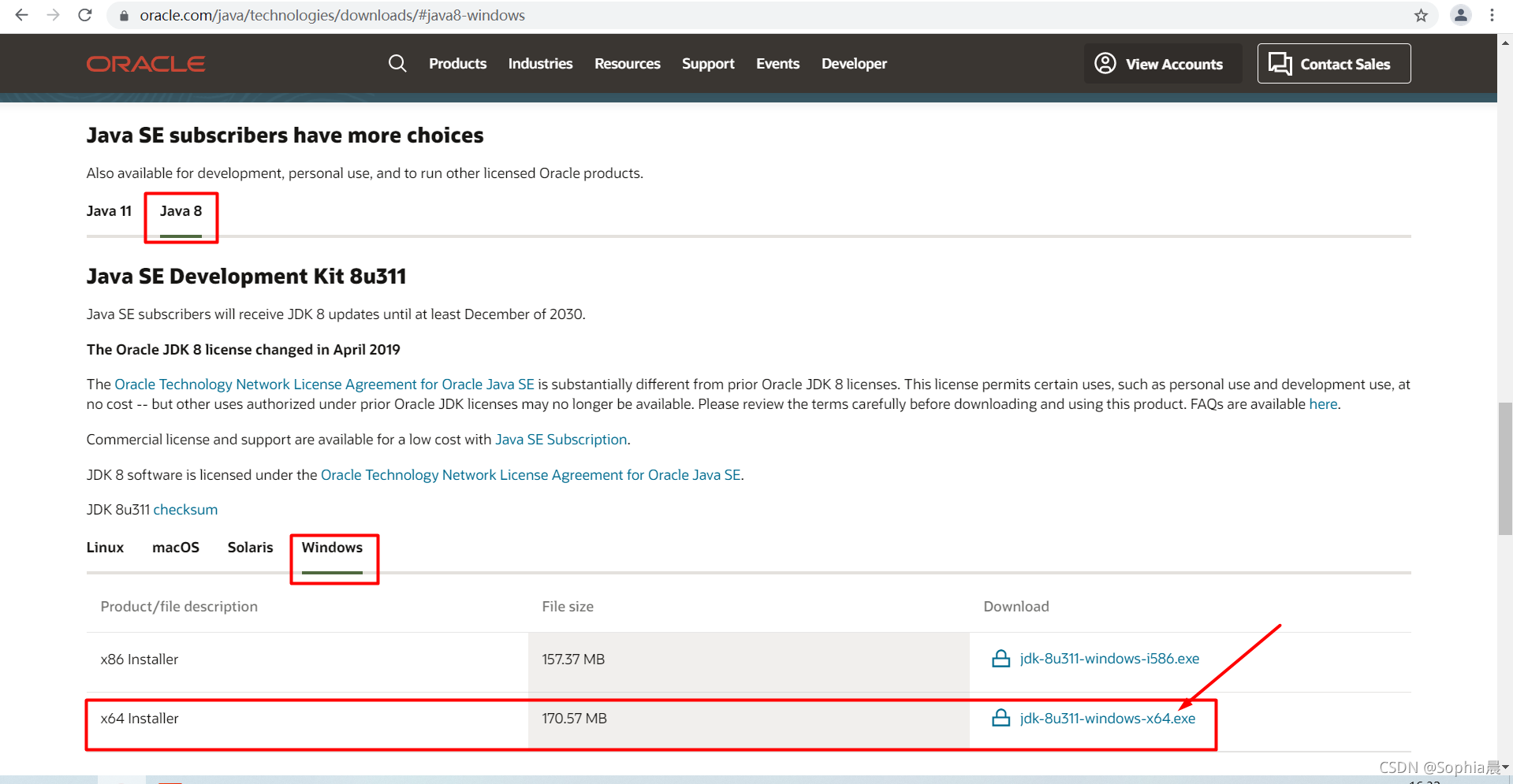Bookmark this page with the star icon

[1421, 15]
